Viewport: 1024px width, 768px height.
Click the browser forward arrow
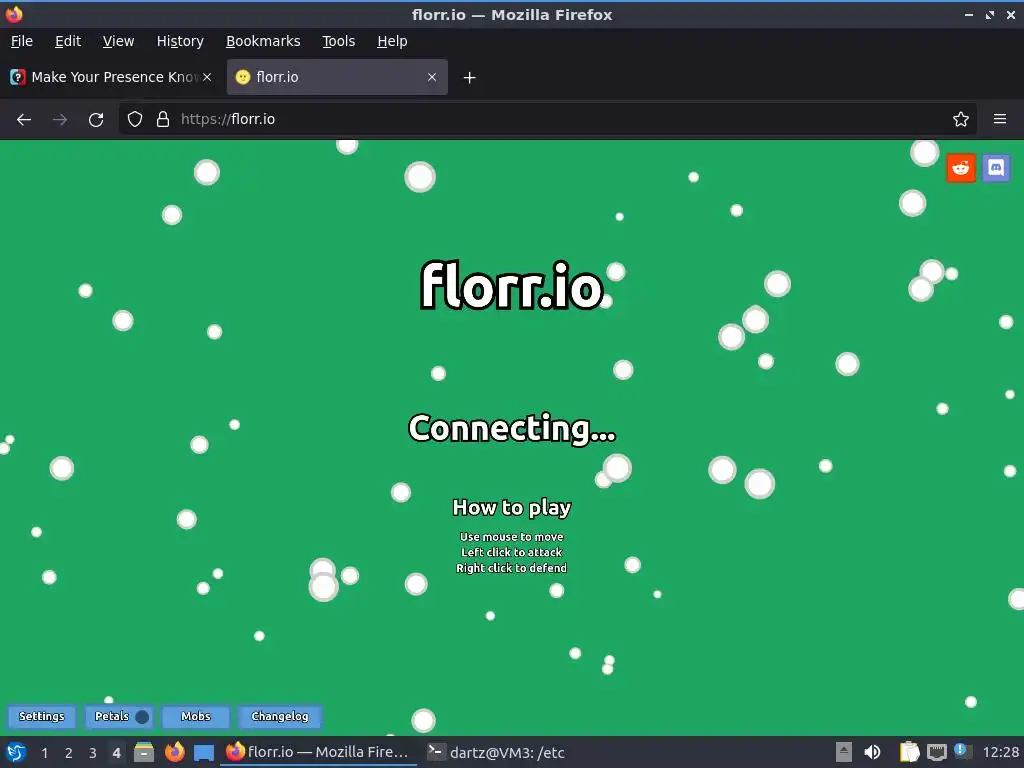tap(60, 120)
